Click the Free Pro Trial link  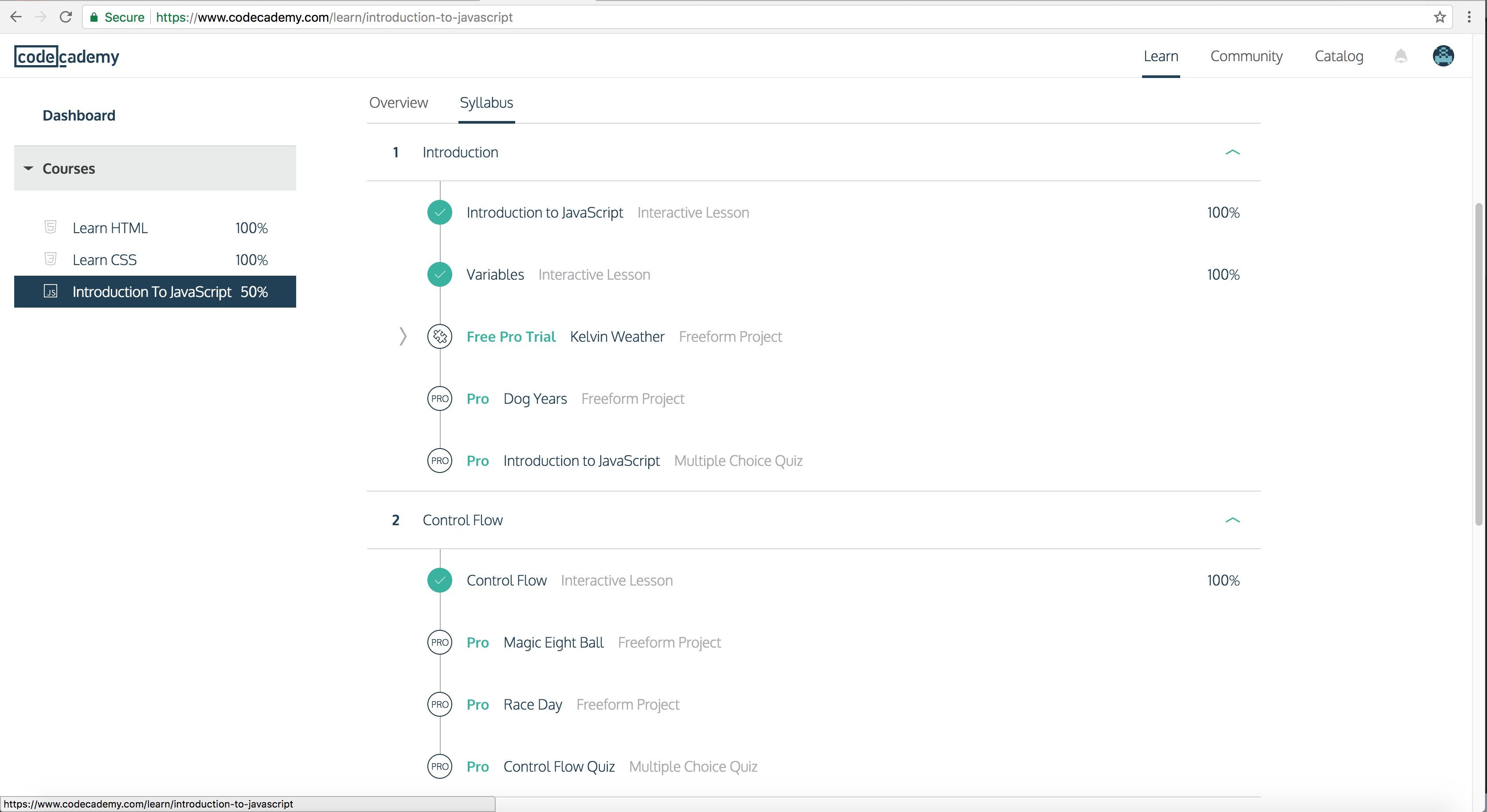tap(511, 336)
